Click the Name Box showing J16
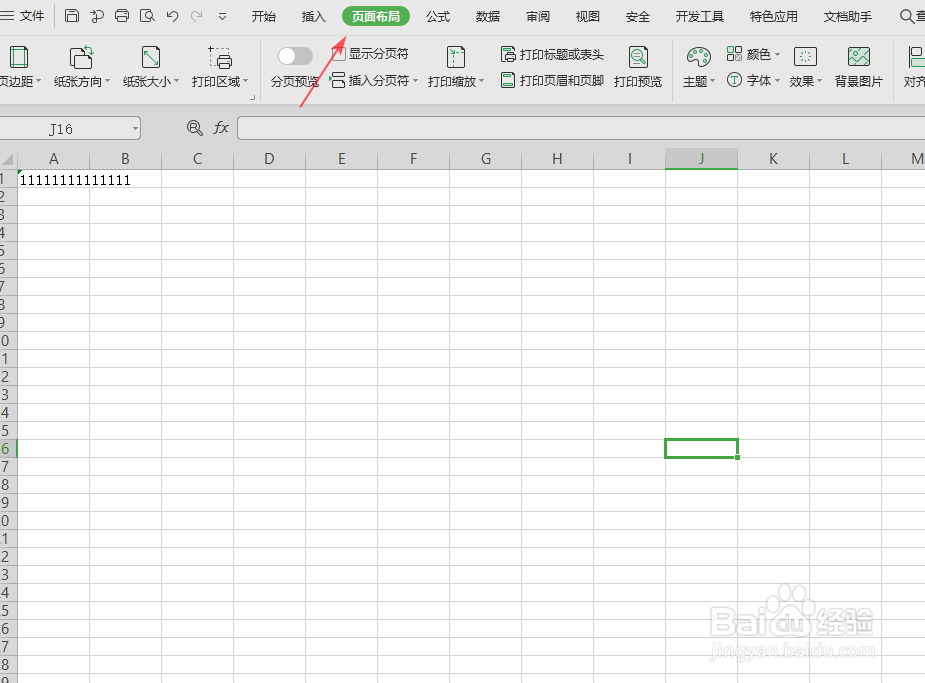925x683 pixels. click(x=61, y=128)
